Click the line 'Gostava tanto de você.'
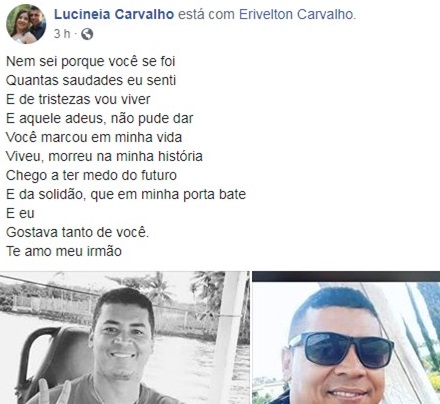440x404 pixels. point(77,232)
